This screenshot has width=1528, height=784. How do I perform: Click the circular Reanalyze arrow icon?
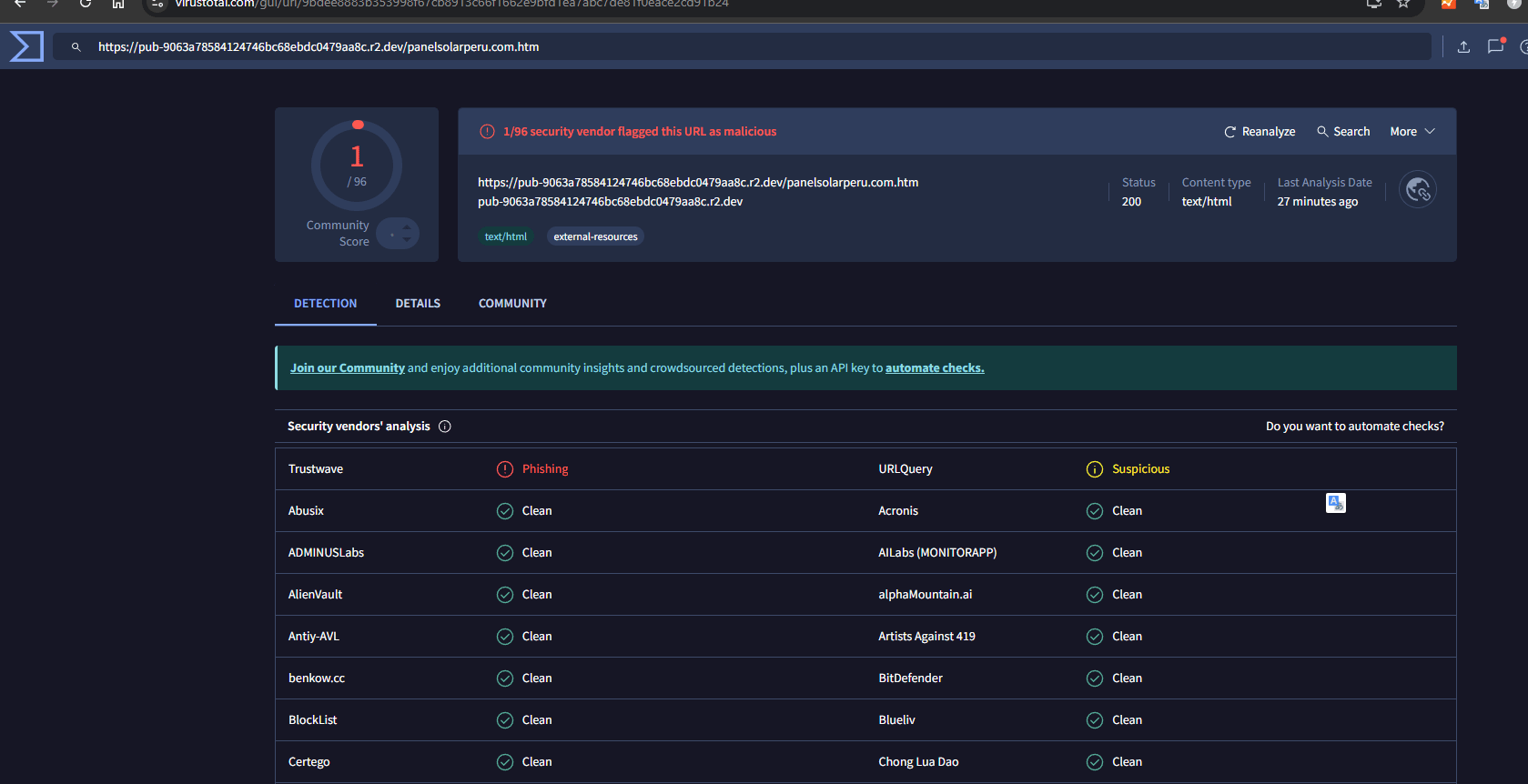[1230, 132]
